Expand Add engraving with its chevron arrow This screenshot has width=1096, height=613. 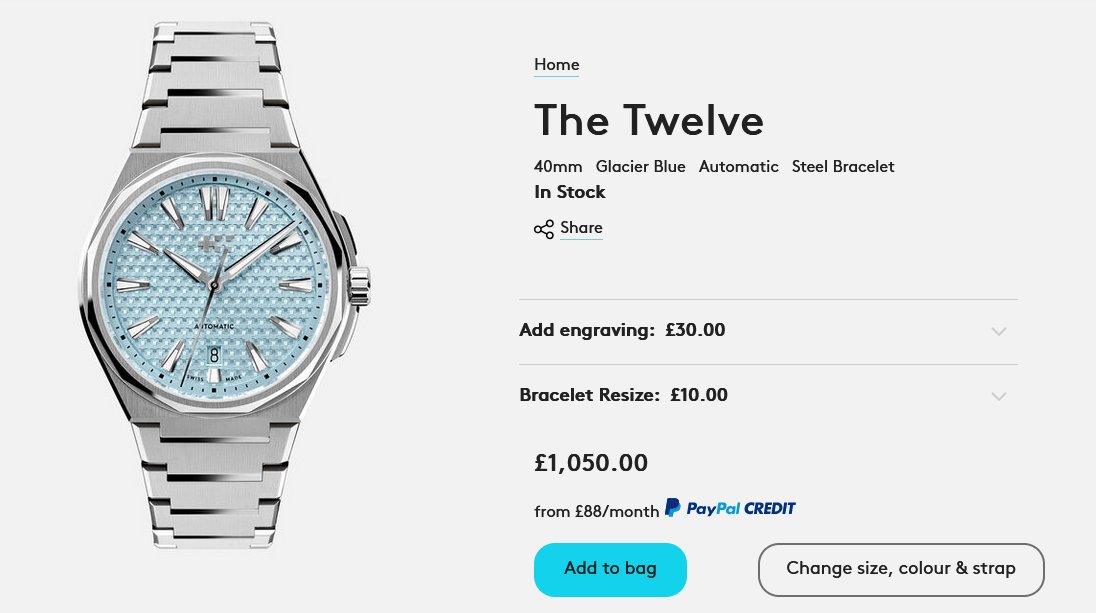click(998, 331)
